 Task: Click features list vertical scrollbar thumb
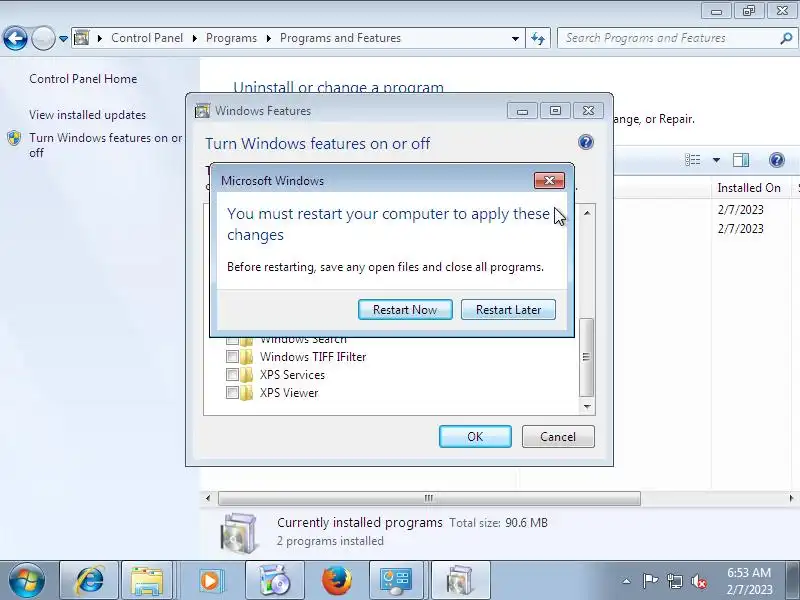click(x=587, y=357)
